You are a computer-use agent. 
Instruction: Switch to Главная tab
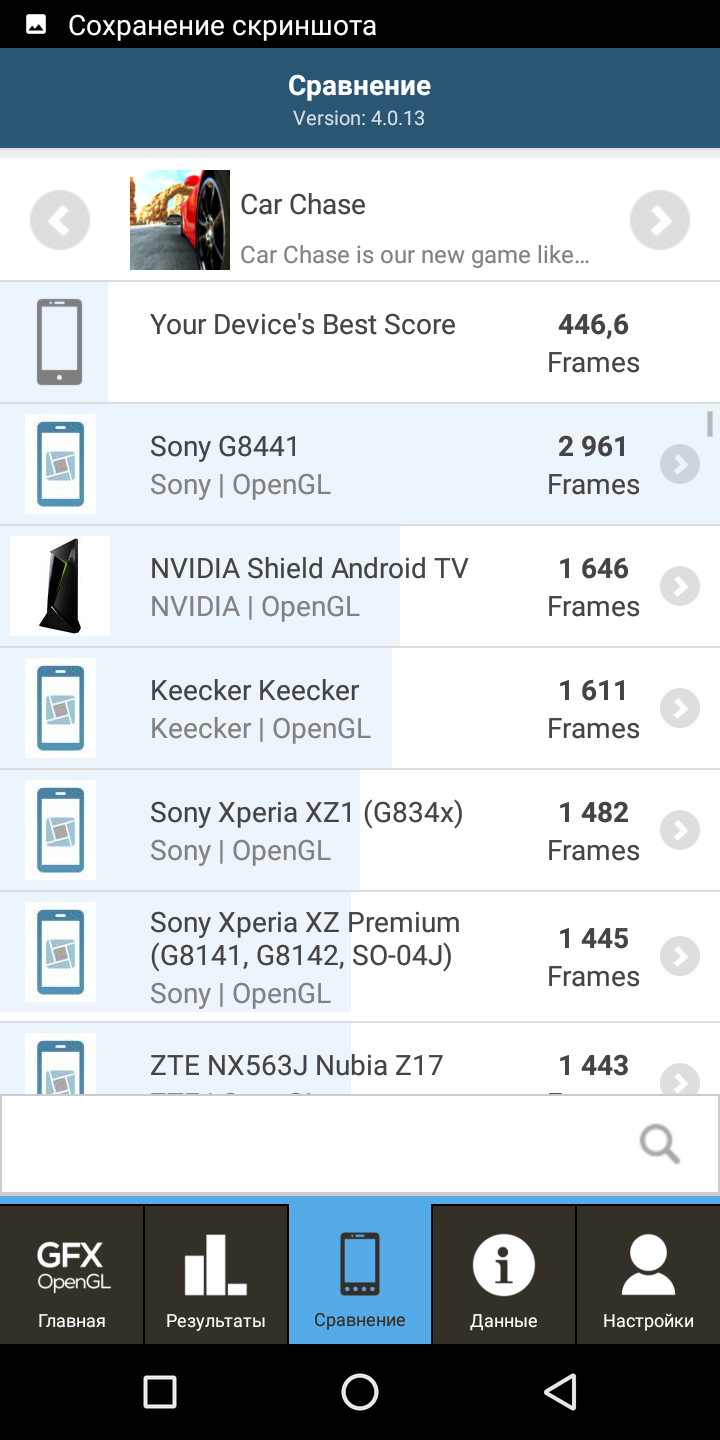[72, 1275]
